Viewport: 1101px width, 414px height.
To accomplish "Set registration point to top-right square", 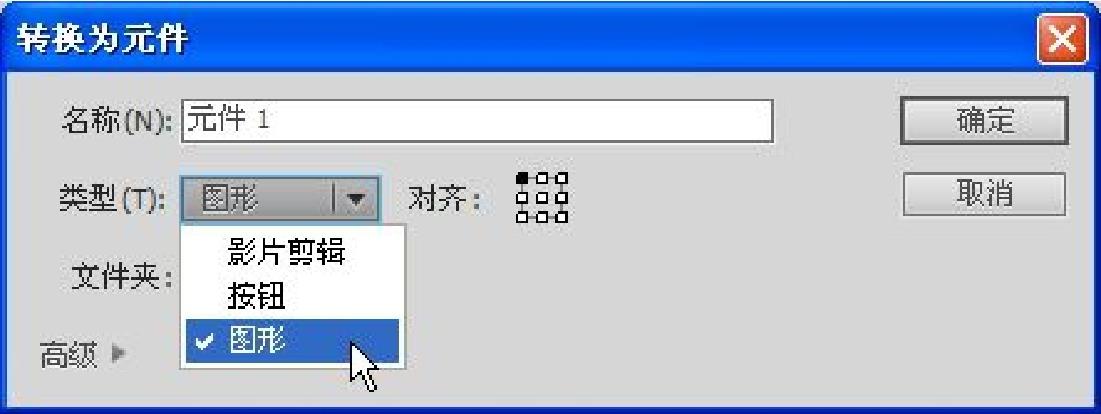I will coord(561,178).
